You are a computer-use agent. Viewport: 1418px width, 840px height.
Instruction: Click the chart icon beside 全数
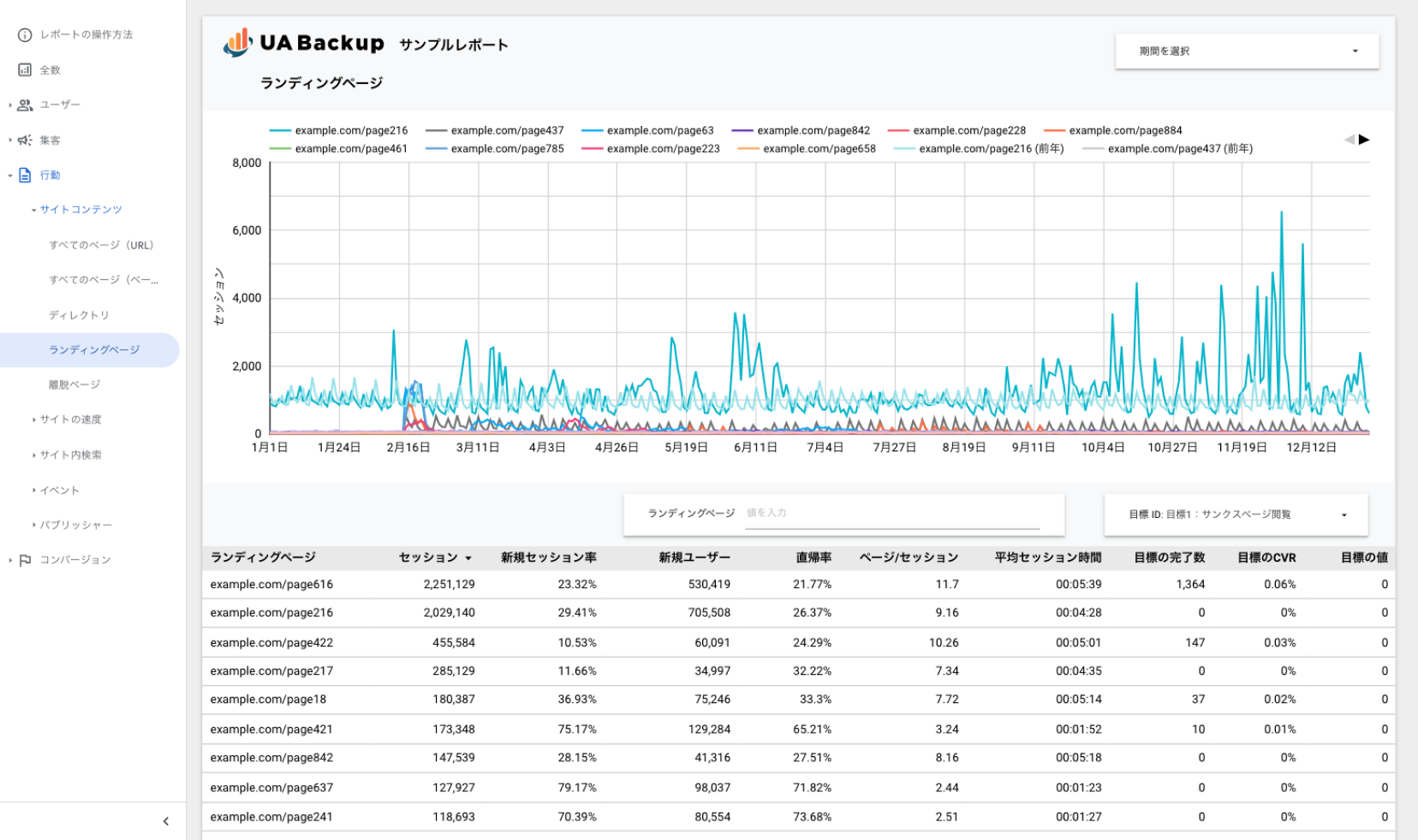click(25, 70)
